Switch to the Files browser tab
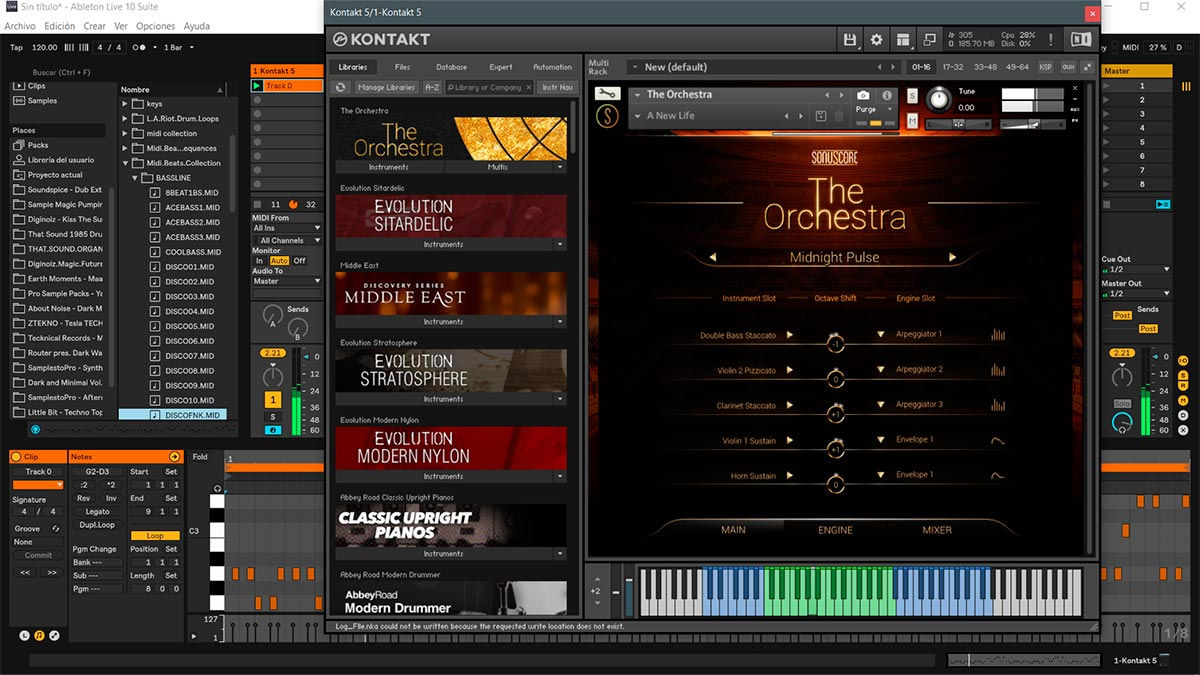This screenshot has width=1200, height=675. (x=402, y=67)
